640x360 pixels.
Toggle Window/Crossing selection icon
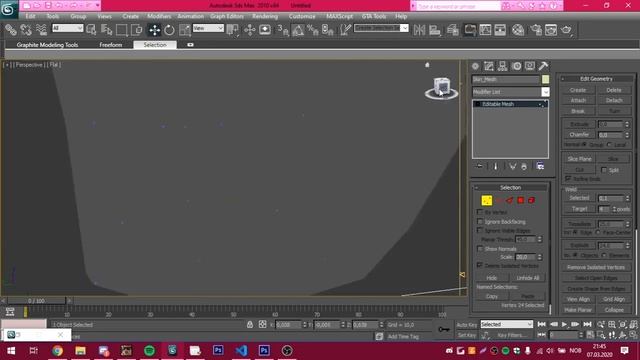tap(137, 29)
